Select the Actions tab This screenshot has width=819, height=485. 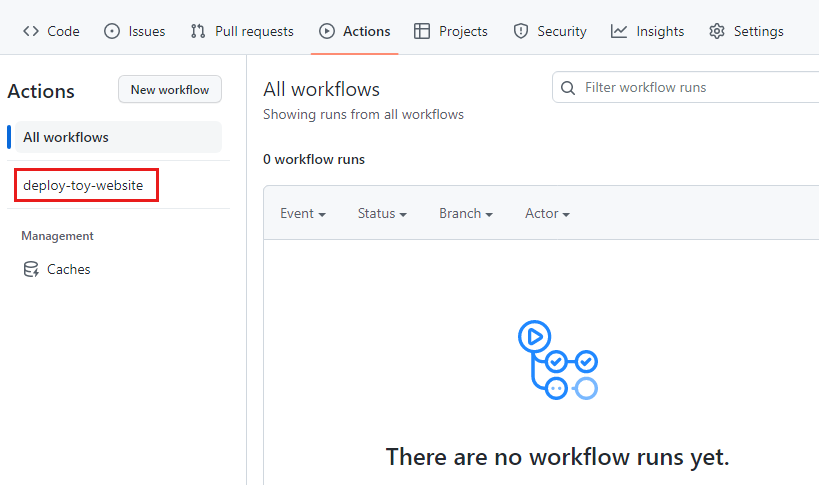pos(355,31)
